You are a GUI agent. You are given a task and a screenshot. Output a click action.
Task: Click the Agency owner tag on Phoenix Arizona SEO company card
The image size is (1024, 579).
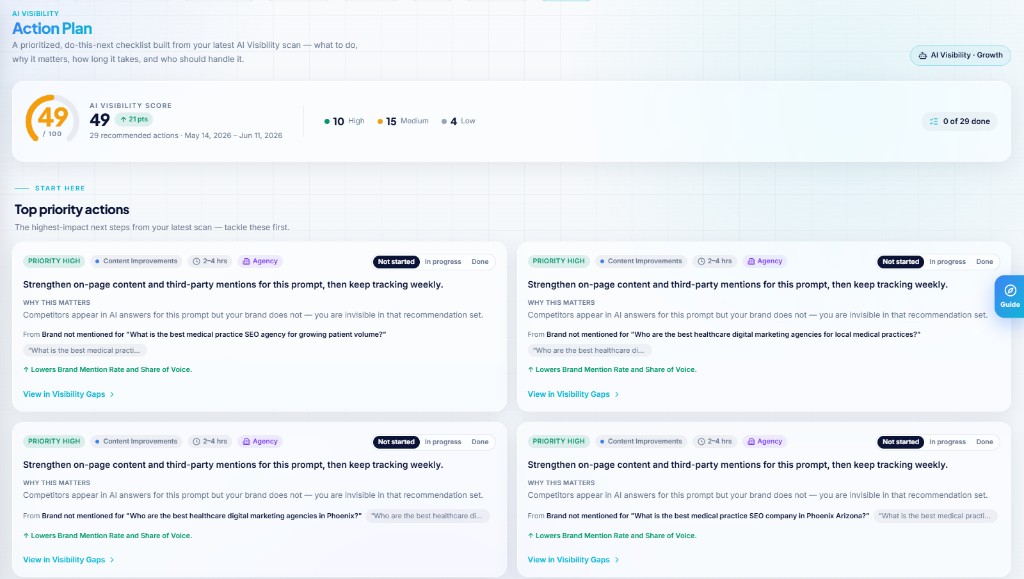[x=765, y=441]
